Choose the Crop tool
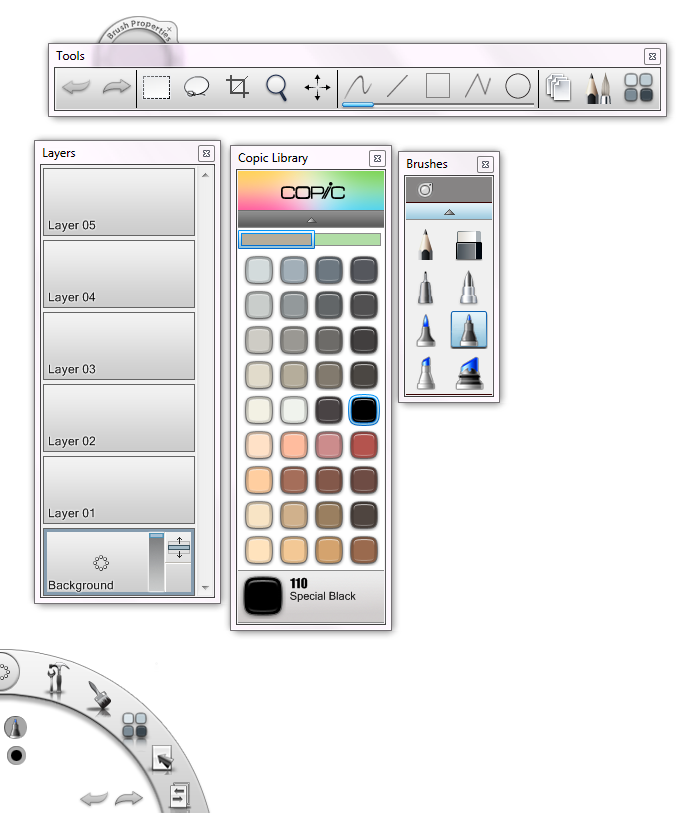This screenshot has height=813, width=688. pos(237,87)
